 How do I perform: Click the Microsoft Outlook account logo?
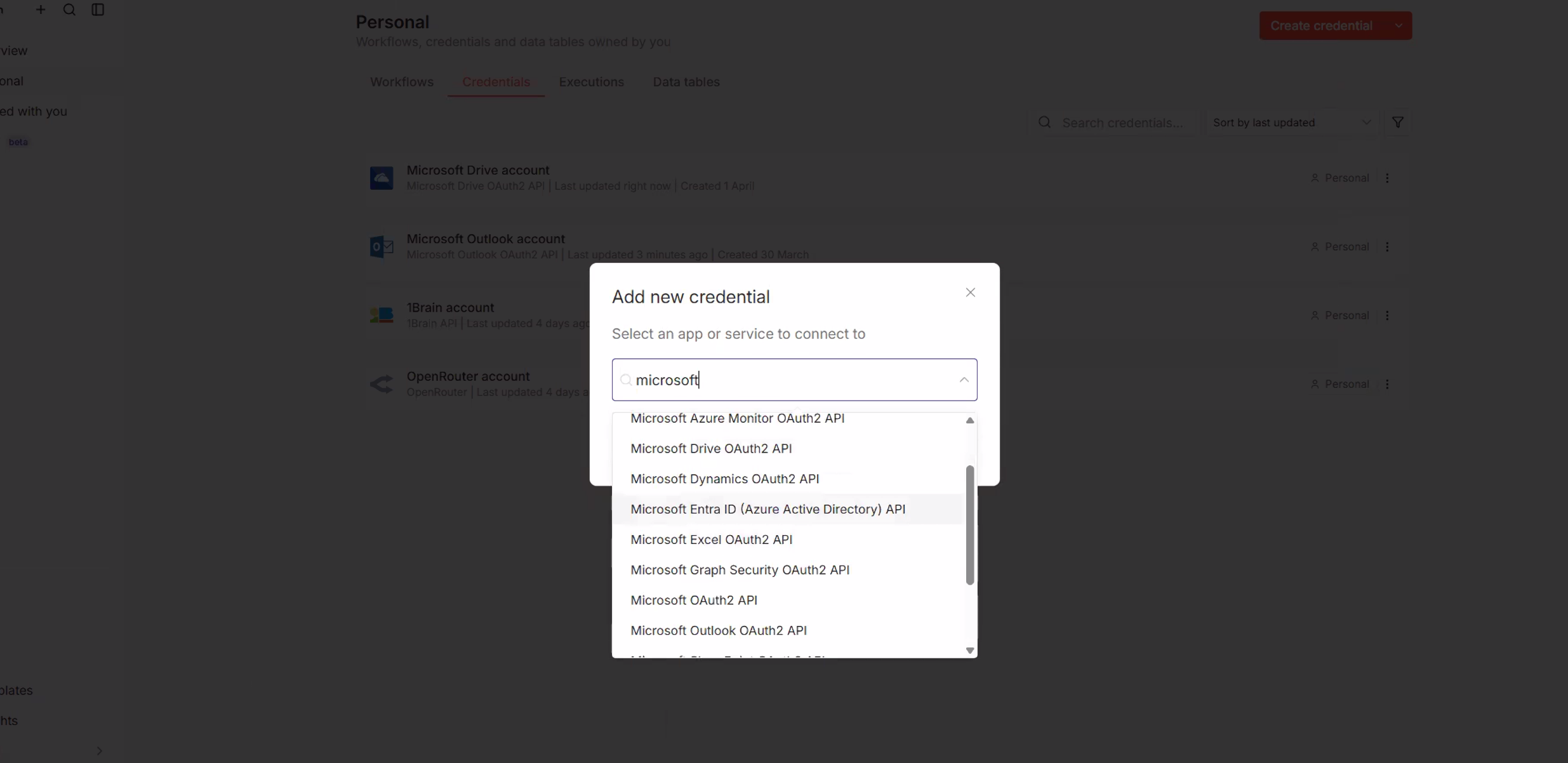coord(381,247)
